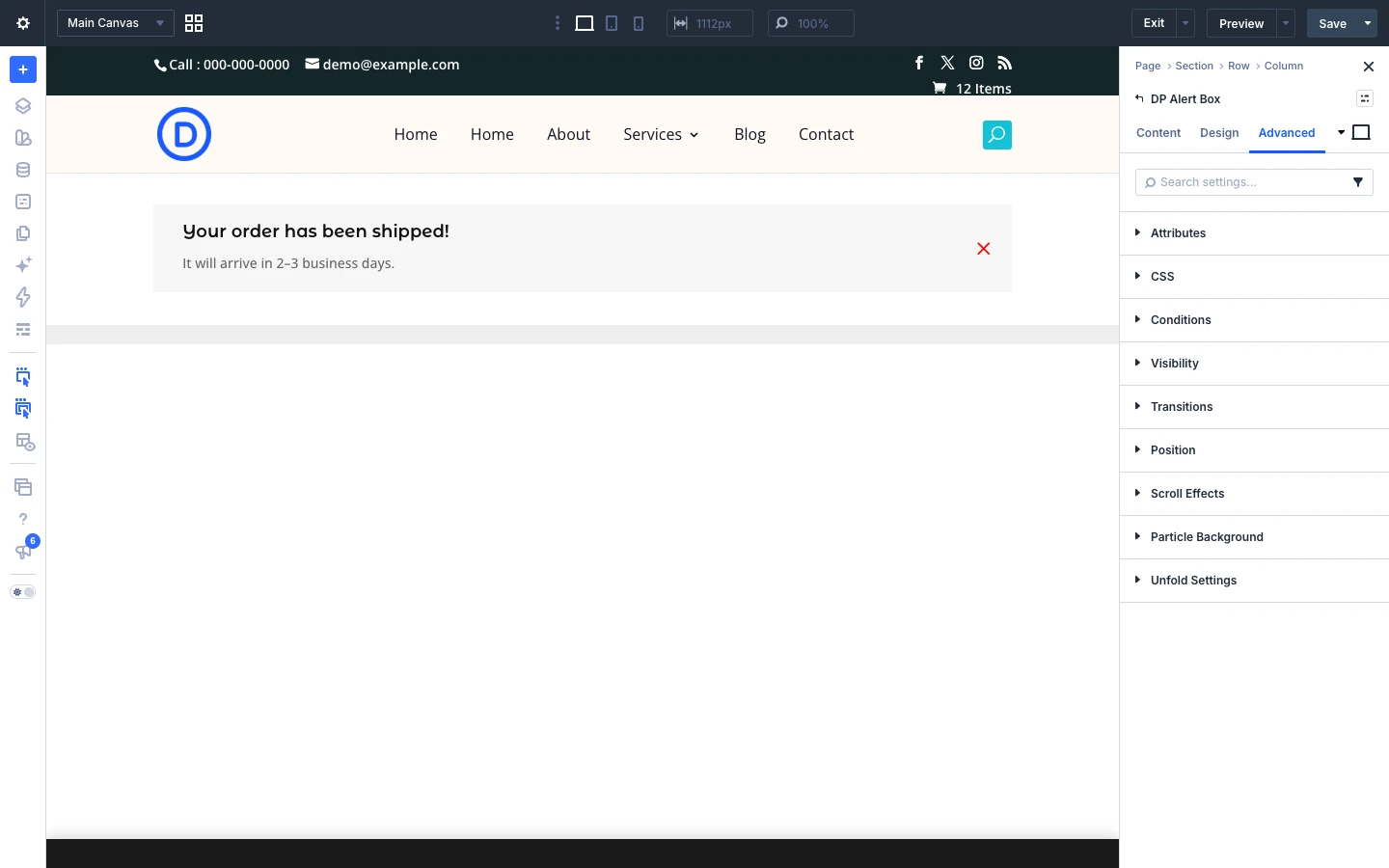Open the Preview options dropdown arrow
Screen dimensions: 1389x868
[1286, 23]
